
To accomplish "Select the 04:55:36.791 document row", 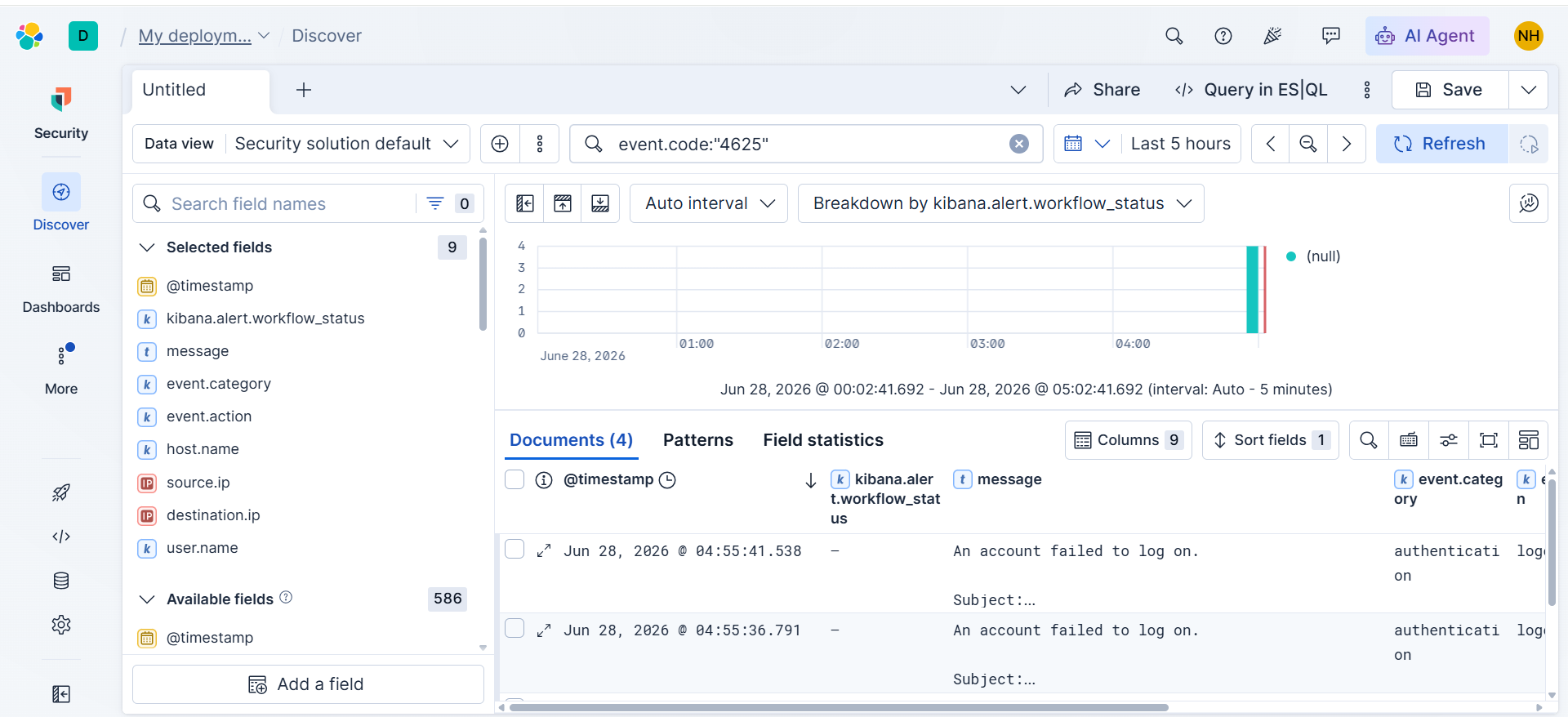I will click(x=514, y=628).
